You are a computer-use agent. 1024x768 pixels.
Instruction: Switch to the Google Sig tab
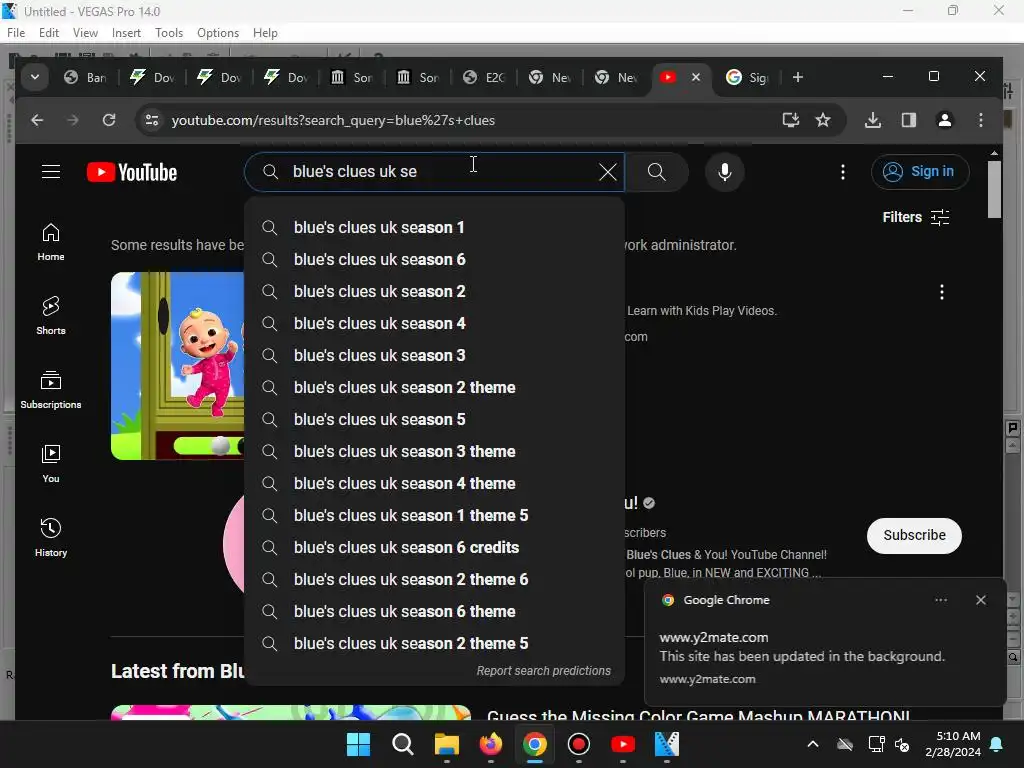point(748,78)
